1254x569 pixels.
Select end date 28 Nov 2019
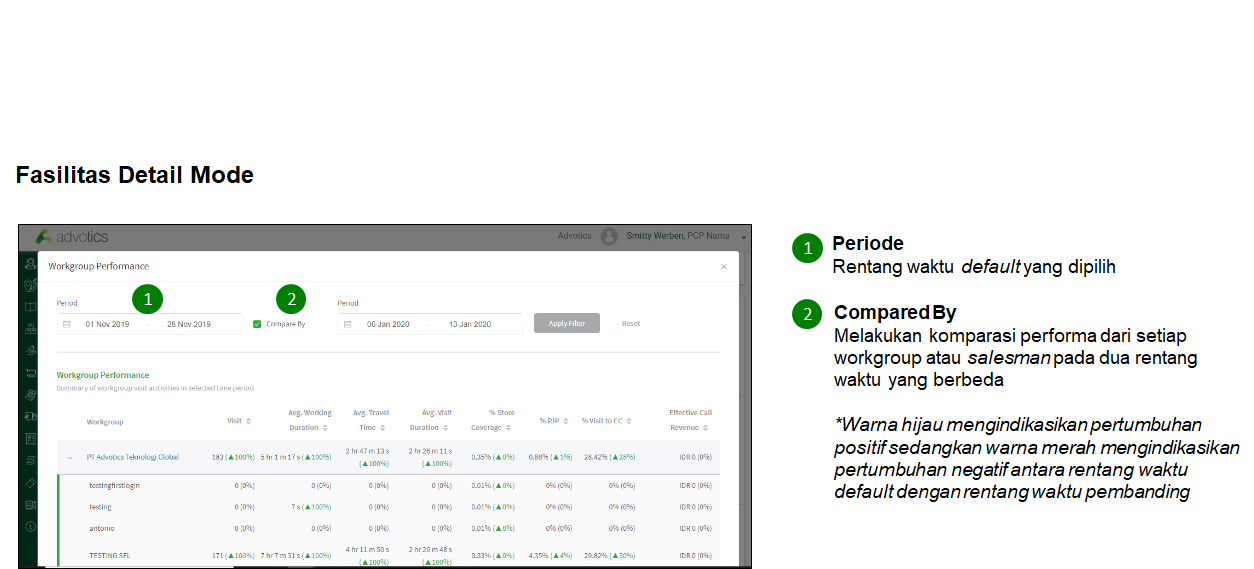click(x=189, y=324)
